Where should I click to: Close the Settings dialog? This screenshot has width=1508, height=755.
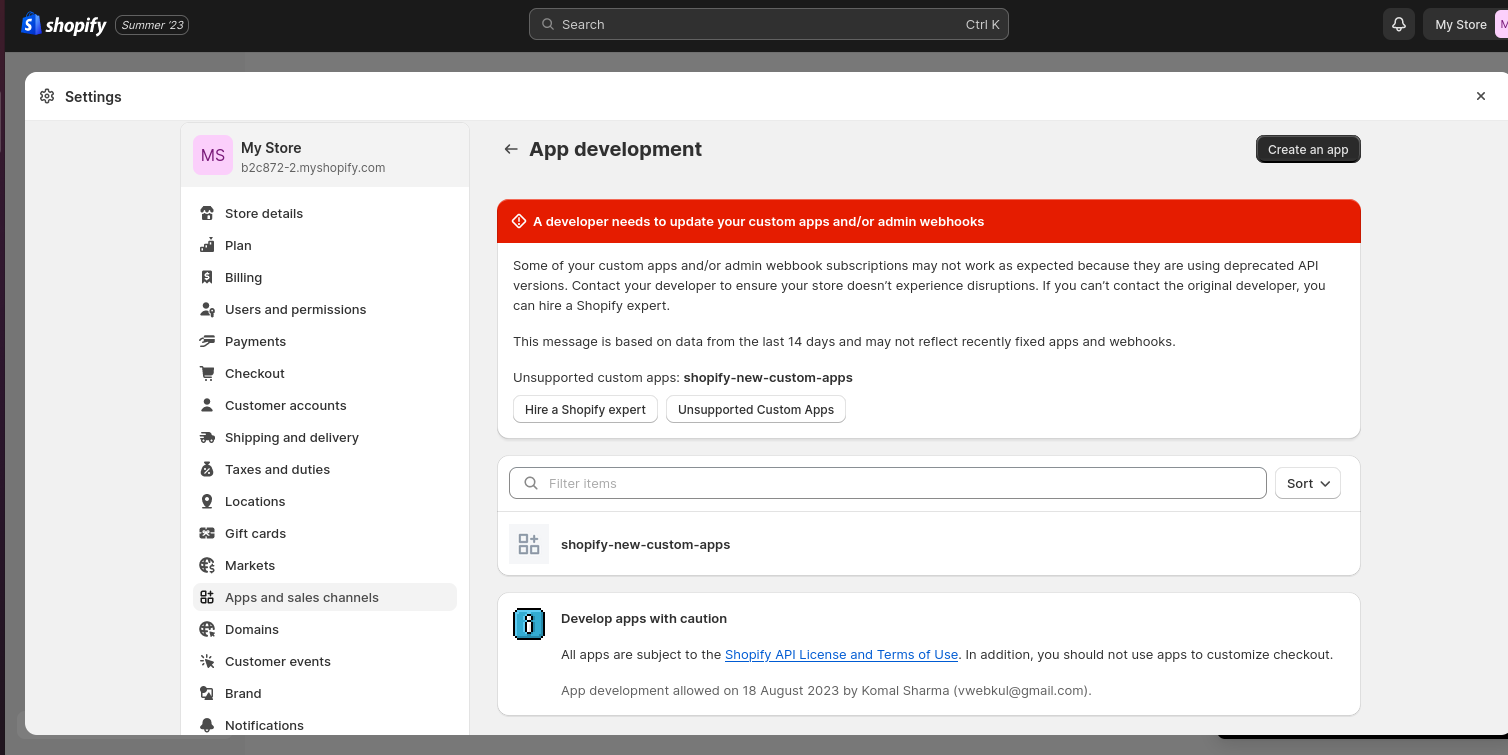[1481, 96]
